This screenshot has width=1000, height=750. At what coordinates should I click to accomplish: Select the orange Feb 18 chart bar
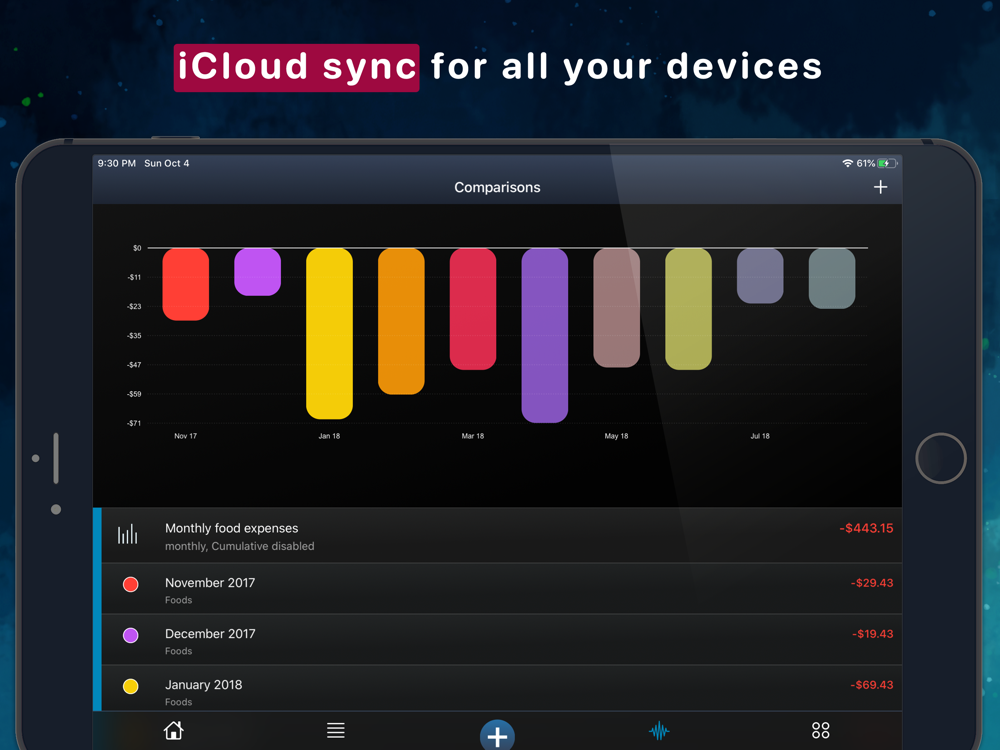(401, 321)
